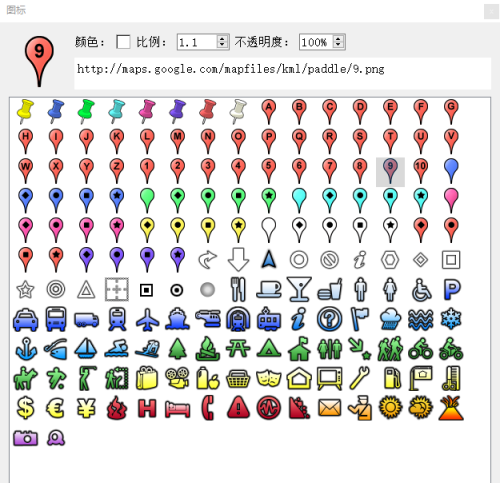The width and height of the screenshot is (500, 483).
Task: Decrease the opacity with down arrow
Action: (338, 45)
